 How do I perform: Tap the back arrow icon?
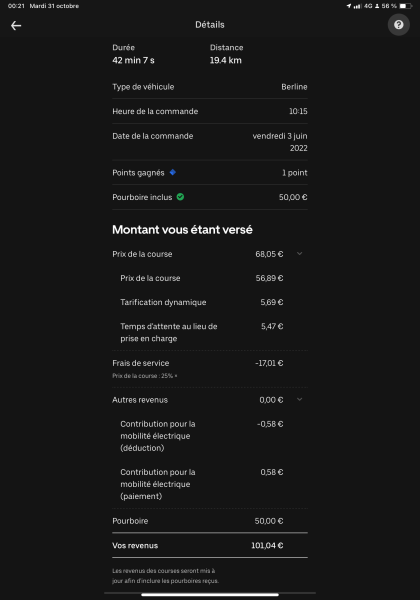point(16,26)
